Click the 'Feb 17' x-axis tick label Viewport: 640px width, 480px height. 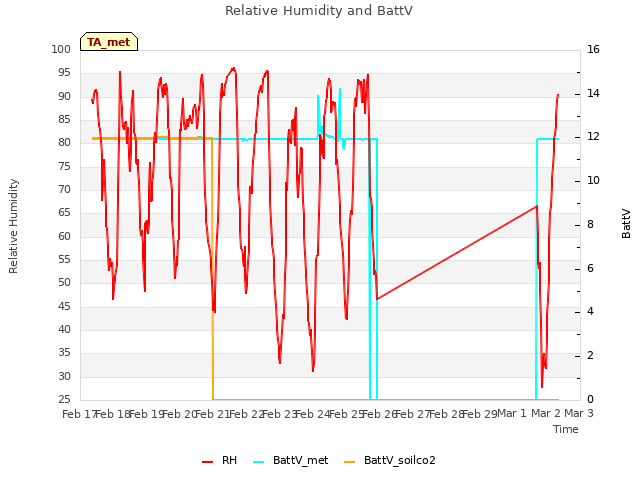coord(79,414)
